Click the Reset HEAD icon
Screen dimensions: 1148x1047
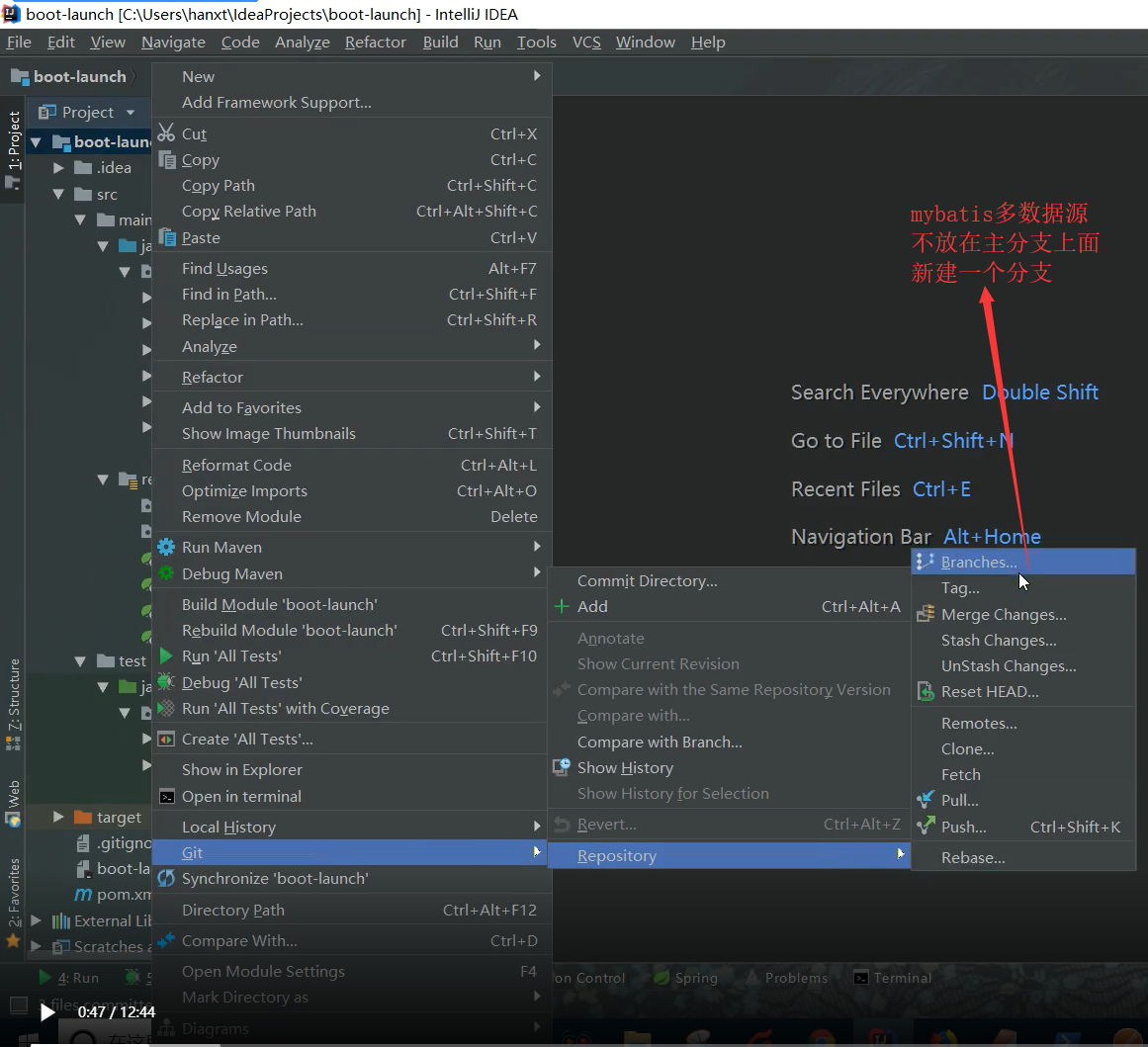926,691
